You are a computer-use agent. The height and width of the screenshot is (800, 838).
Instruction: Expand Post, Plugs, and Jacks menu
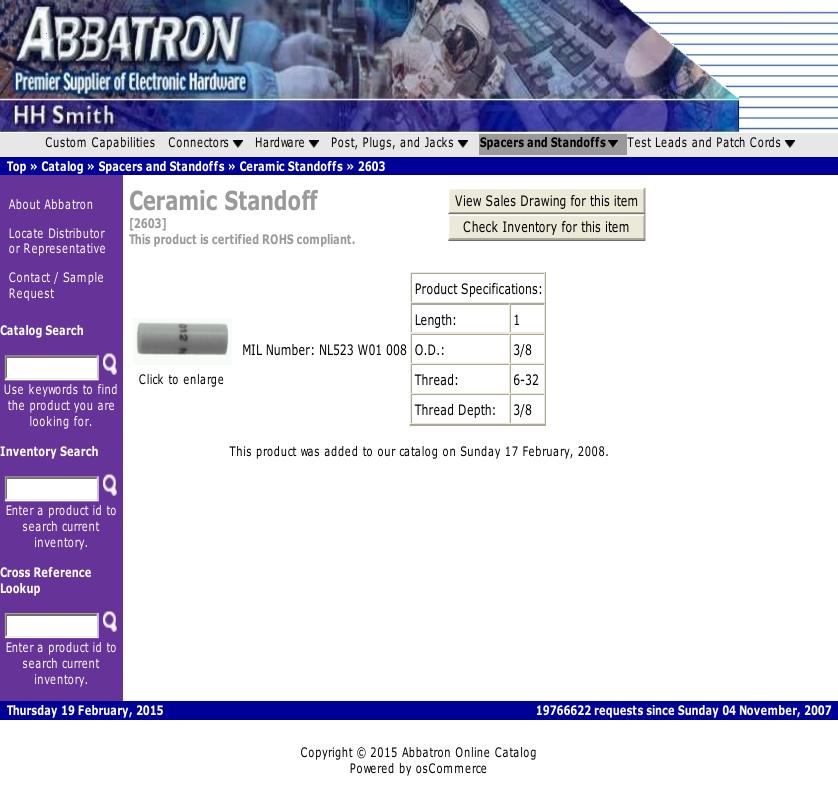pyautogui.click(x=399, y=143)
